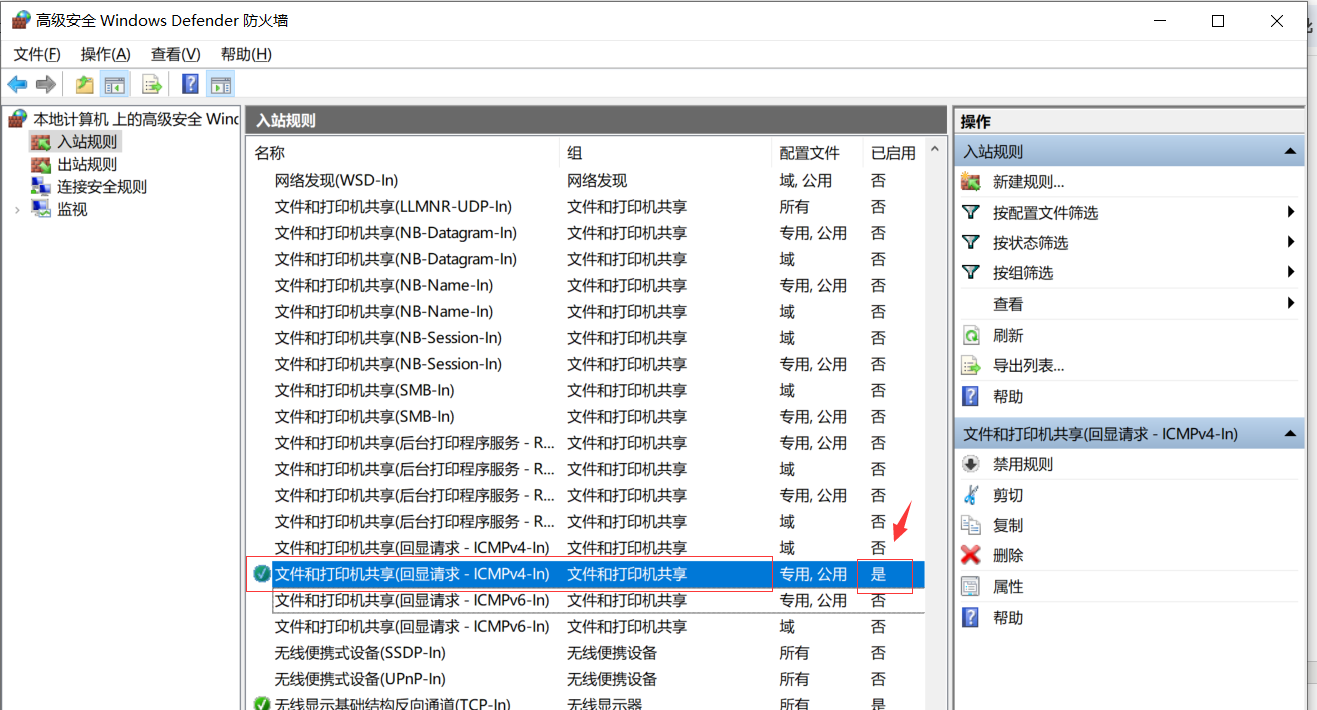Collapse the ICMPv4-In actions section header arrow
This screenshot has height=710, width=1317.
coord(1290,433)
